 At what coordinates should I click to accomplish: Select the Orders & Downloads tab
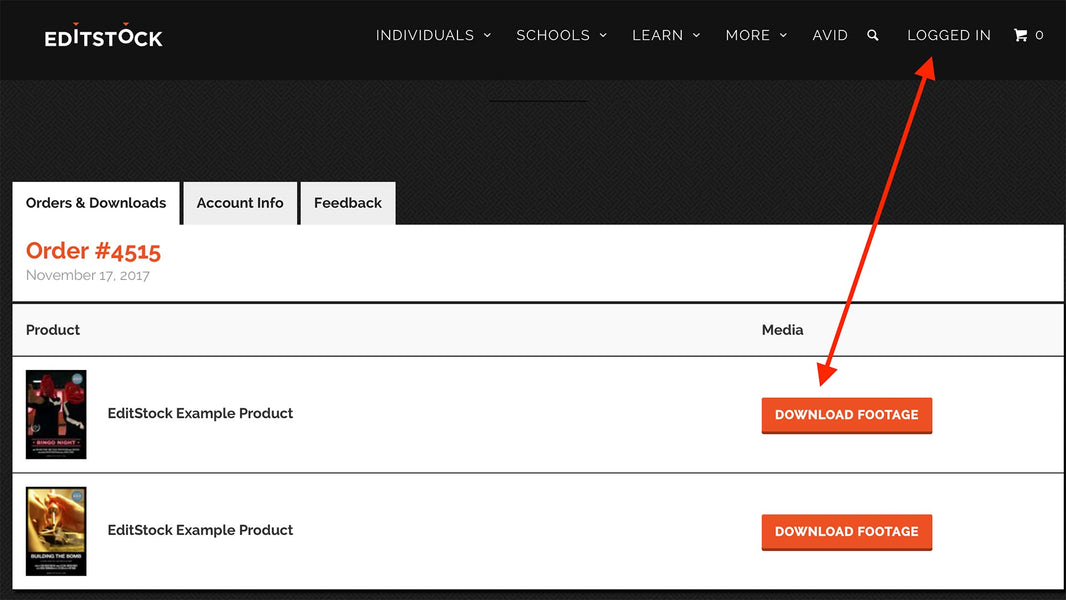(x=96, y=203)
